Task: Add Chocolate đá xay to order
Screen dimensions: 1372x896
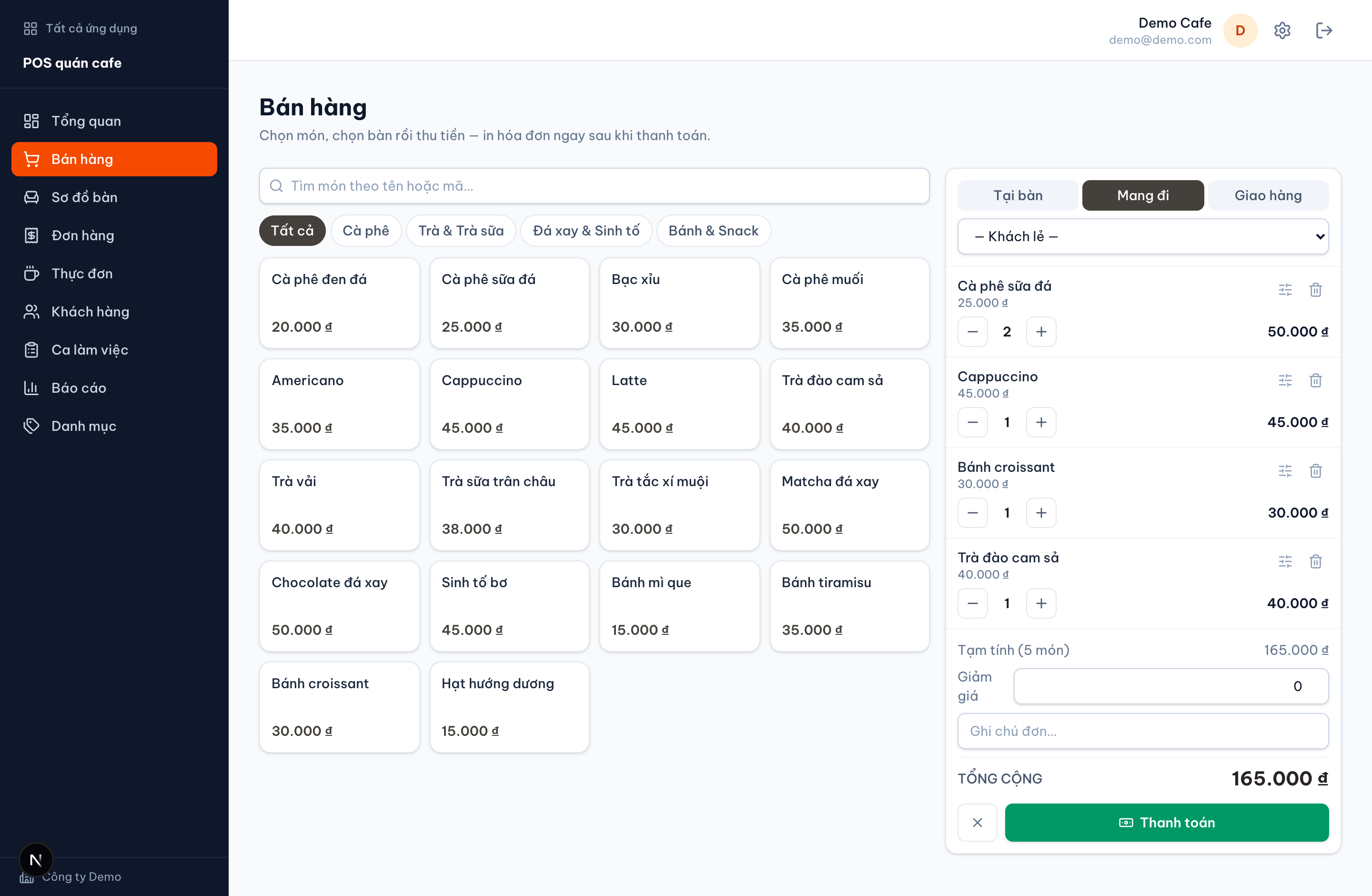Action: [340, 606]
